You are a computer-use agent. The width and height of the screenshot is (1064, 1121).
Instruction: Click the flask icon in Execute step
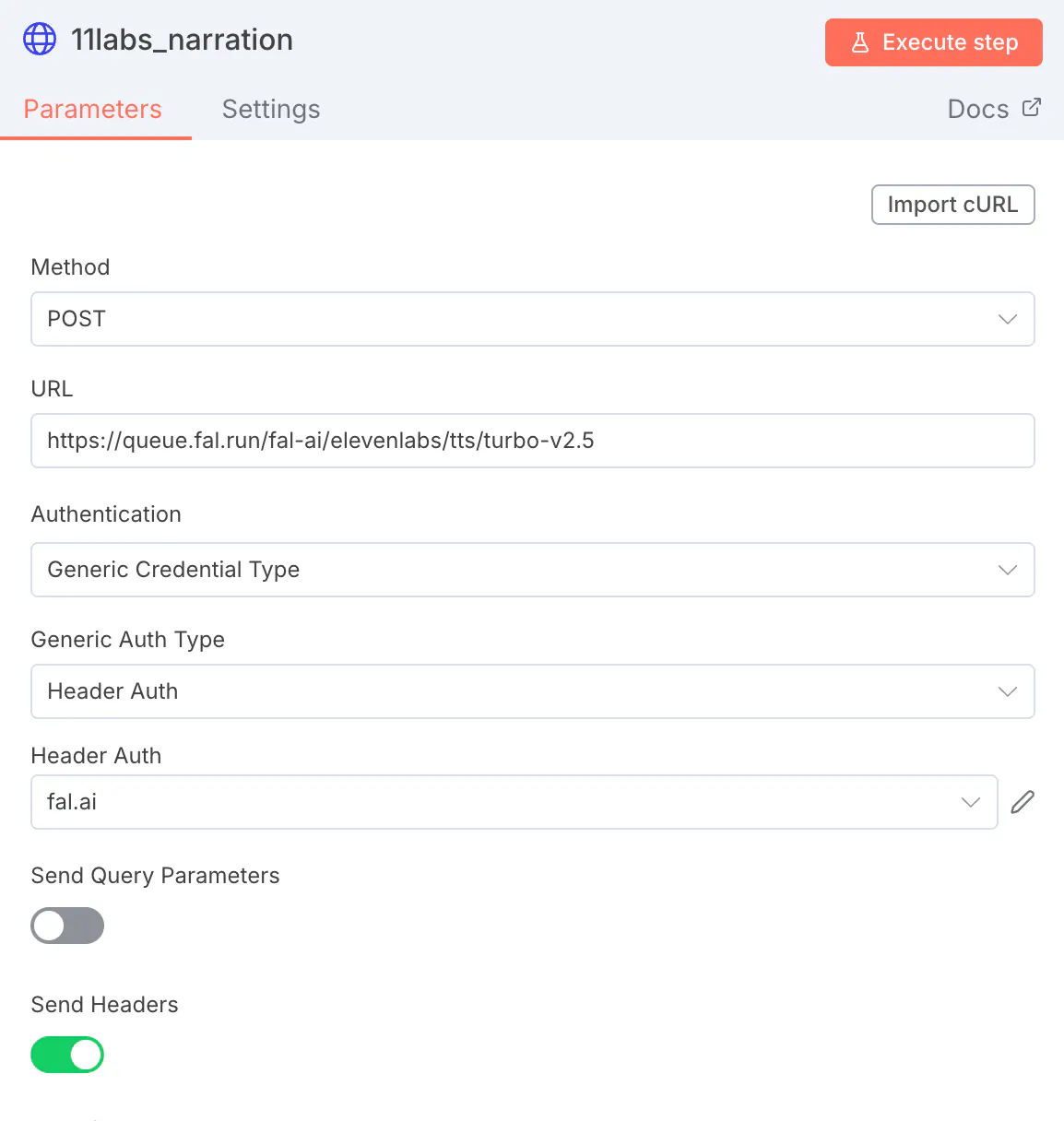[x=860, y=42]
